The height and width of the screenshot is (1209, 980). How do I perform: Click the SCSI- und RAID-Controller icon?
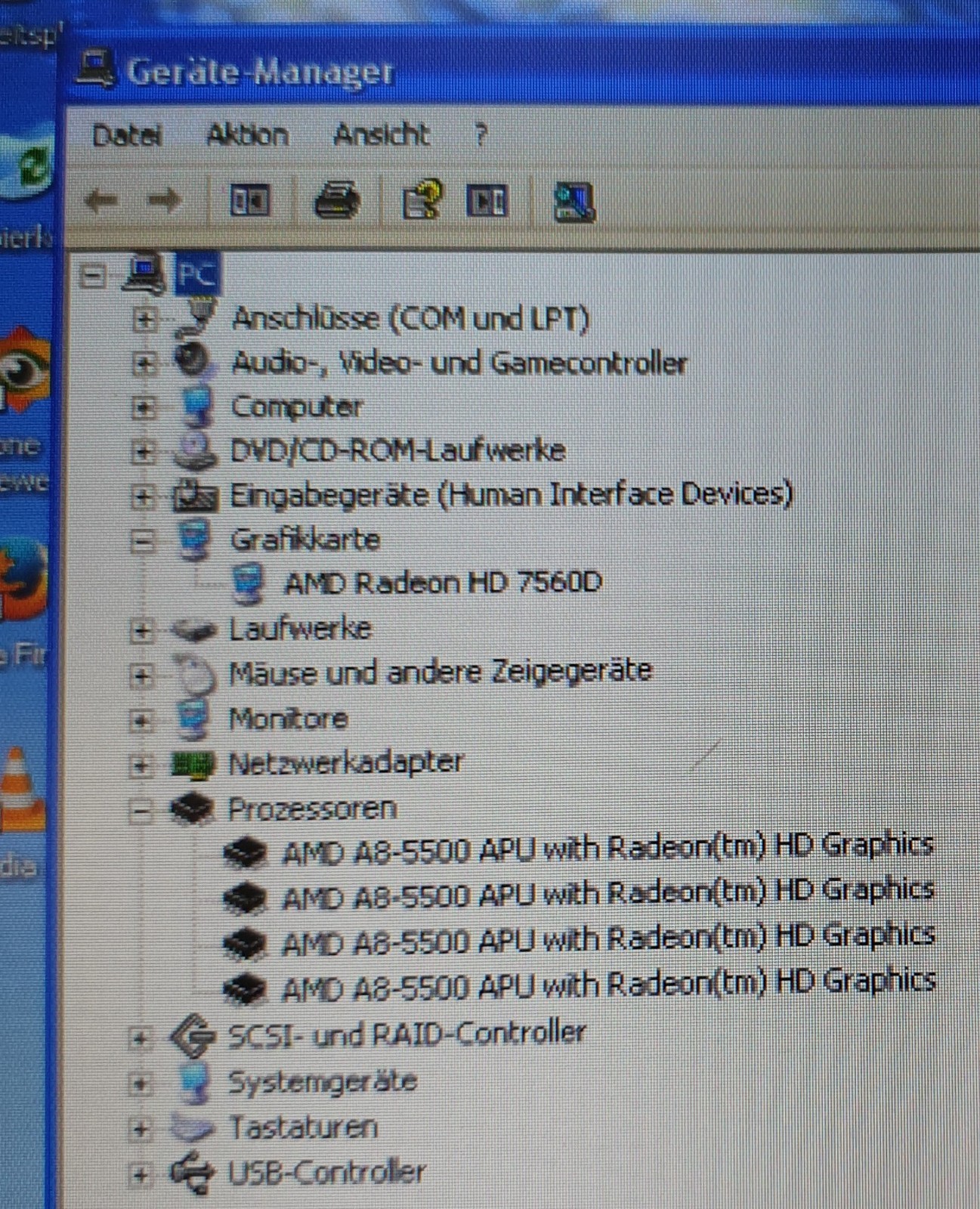(193, 1035)
